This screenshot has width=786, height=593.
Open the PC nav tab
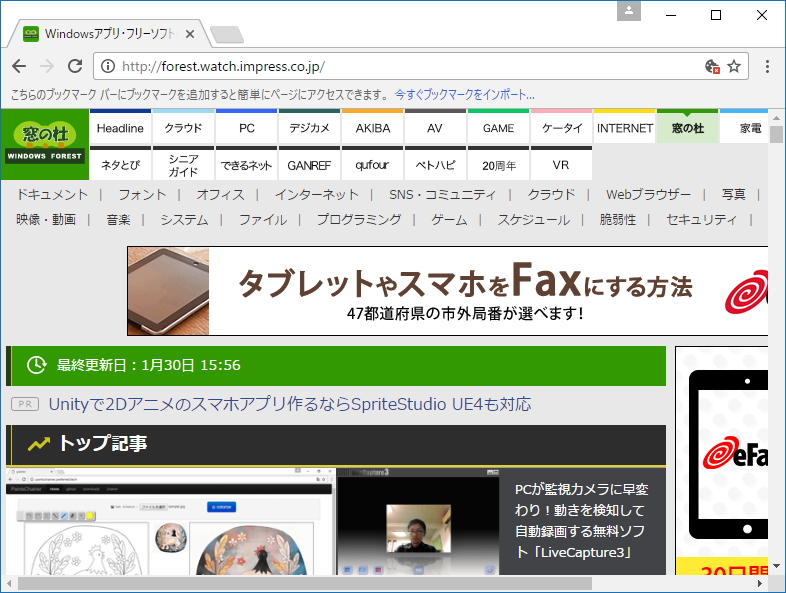(247, 127)
